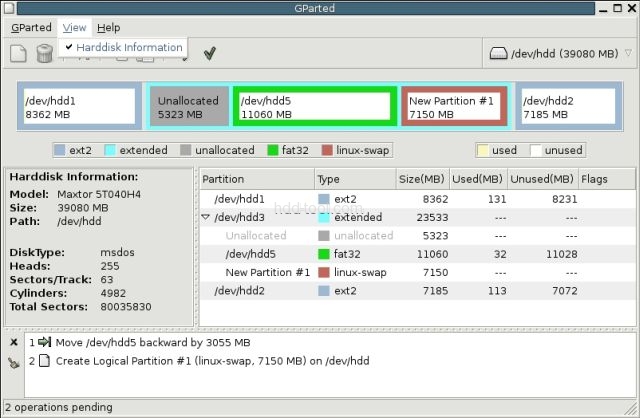Apply pending operations with green checkmark
This screenshot has height=418, width=640.
click(x=210, y=53)
